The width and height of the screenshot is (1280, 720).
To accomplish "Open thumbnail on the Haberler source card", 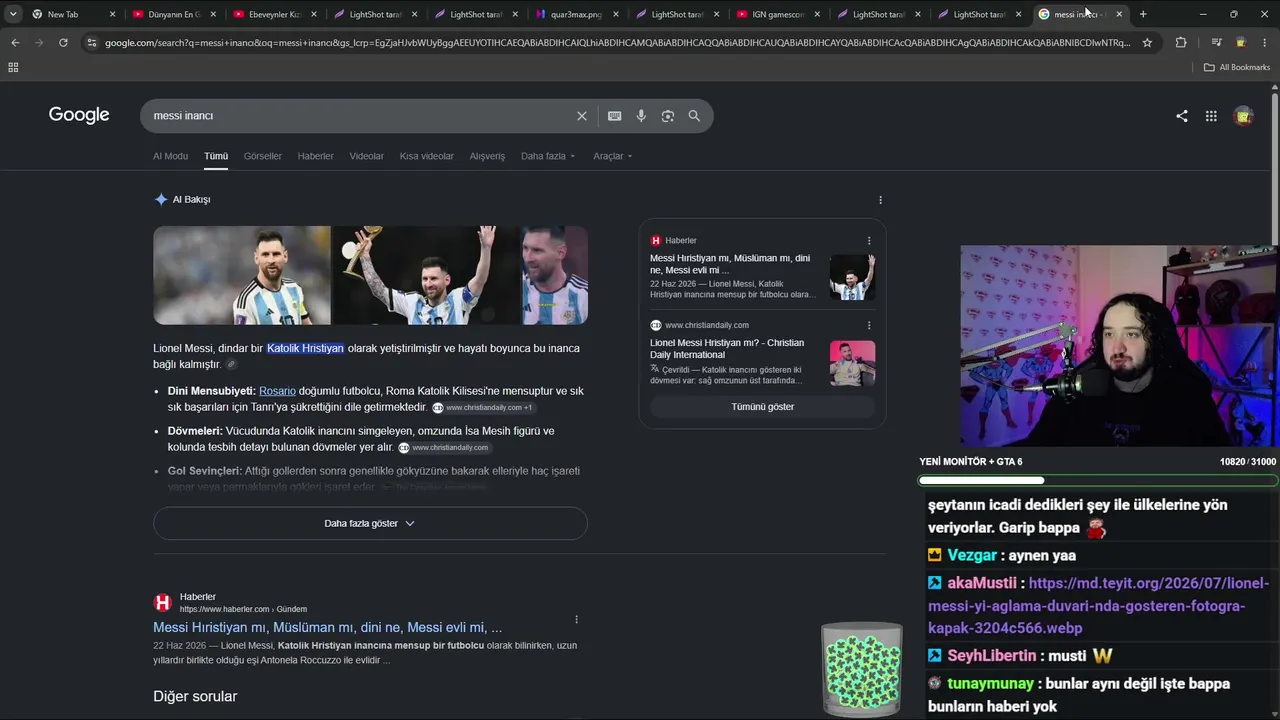I will click(x=852, y=277).
